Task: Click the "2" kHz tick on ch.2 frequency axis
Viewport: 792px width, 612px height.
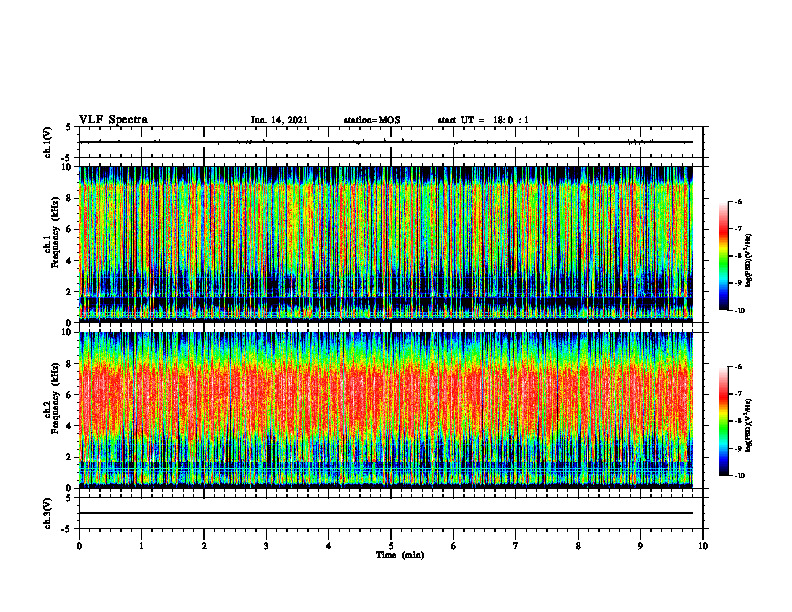Action: pyautogui.click(x=69, y=457)
